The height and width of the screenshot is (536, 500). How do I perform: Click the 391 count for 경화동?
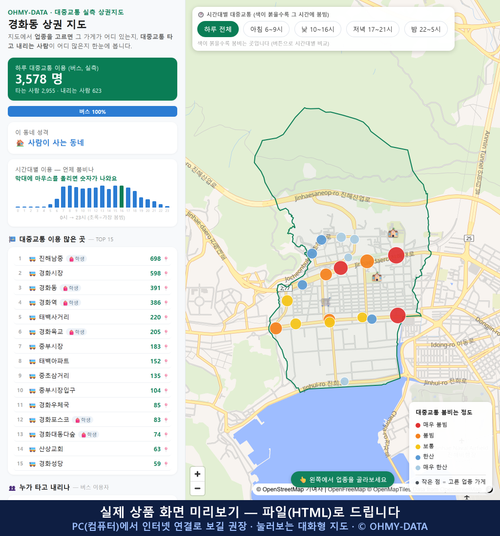click(x=156, y=288)
